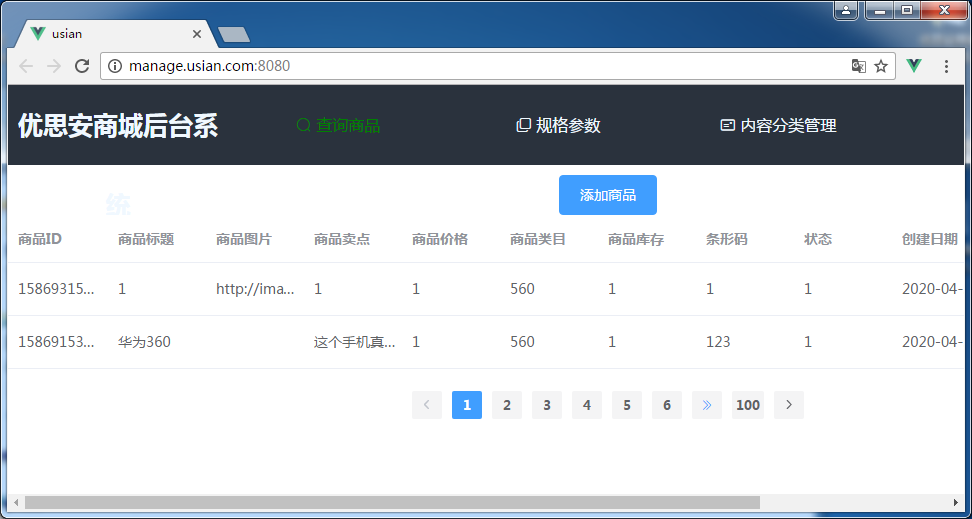This screenshot has width=972, height=519.
Task: Click the product ID 15869153...
Action: (x=56, y=342)
